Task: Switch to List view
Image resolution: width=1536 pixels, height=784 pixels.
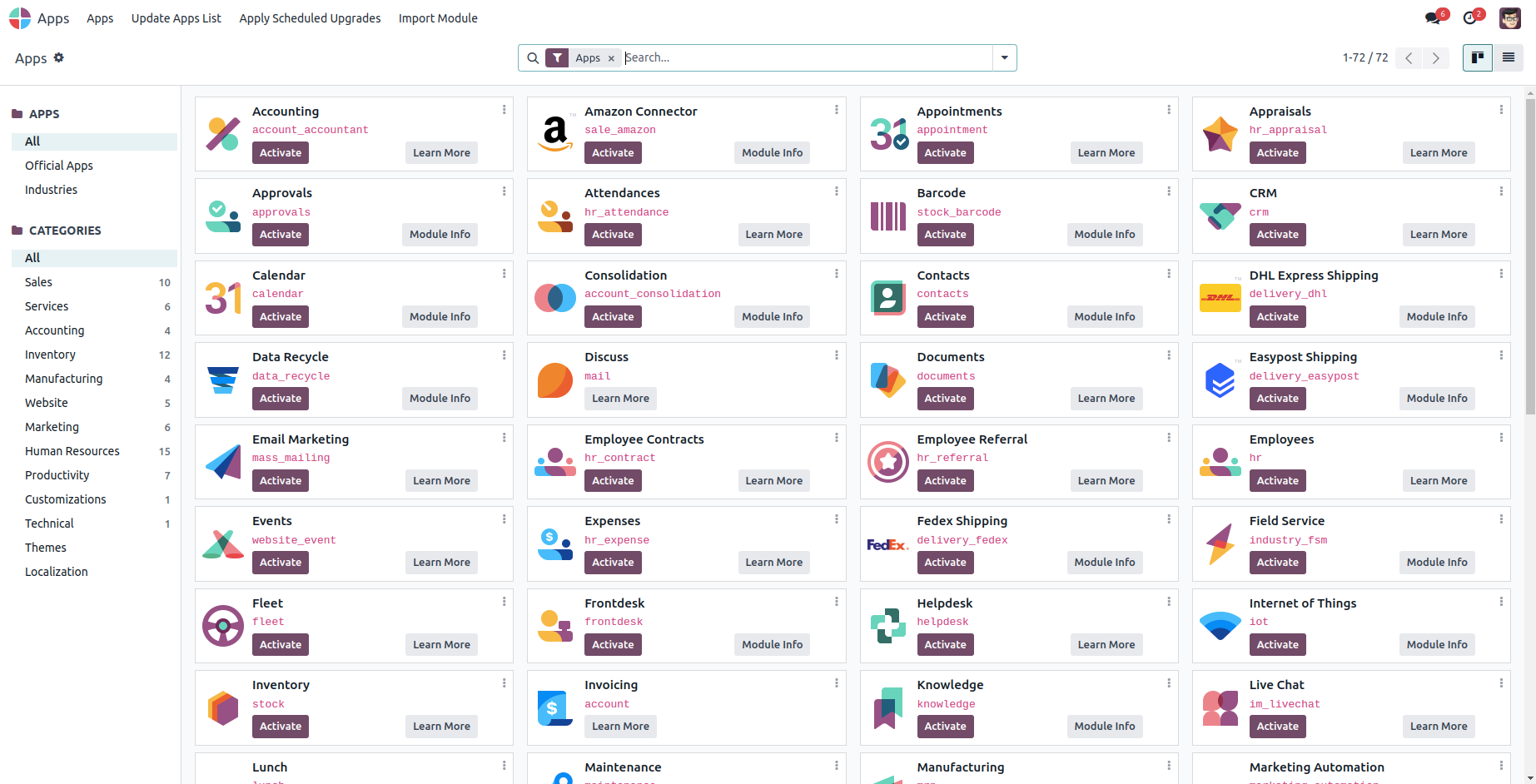Action: click(1509, 57)
